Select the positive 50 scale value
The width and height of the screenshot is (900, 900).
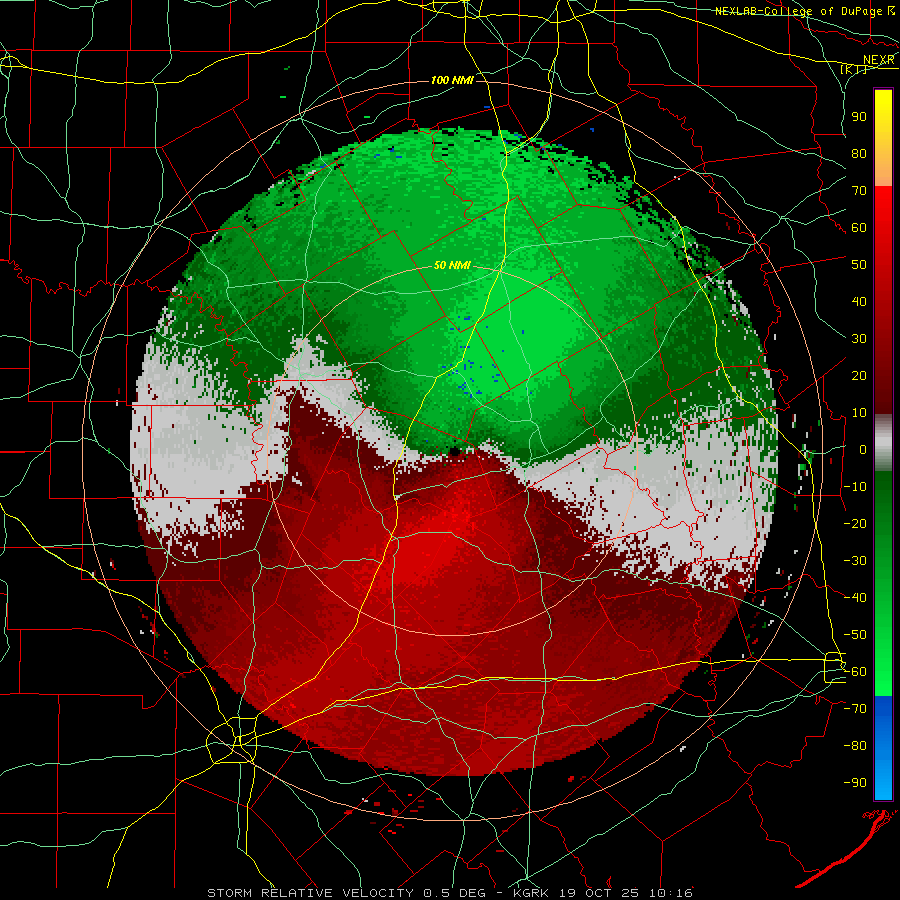pos(859,265)
